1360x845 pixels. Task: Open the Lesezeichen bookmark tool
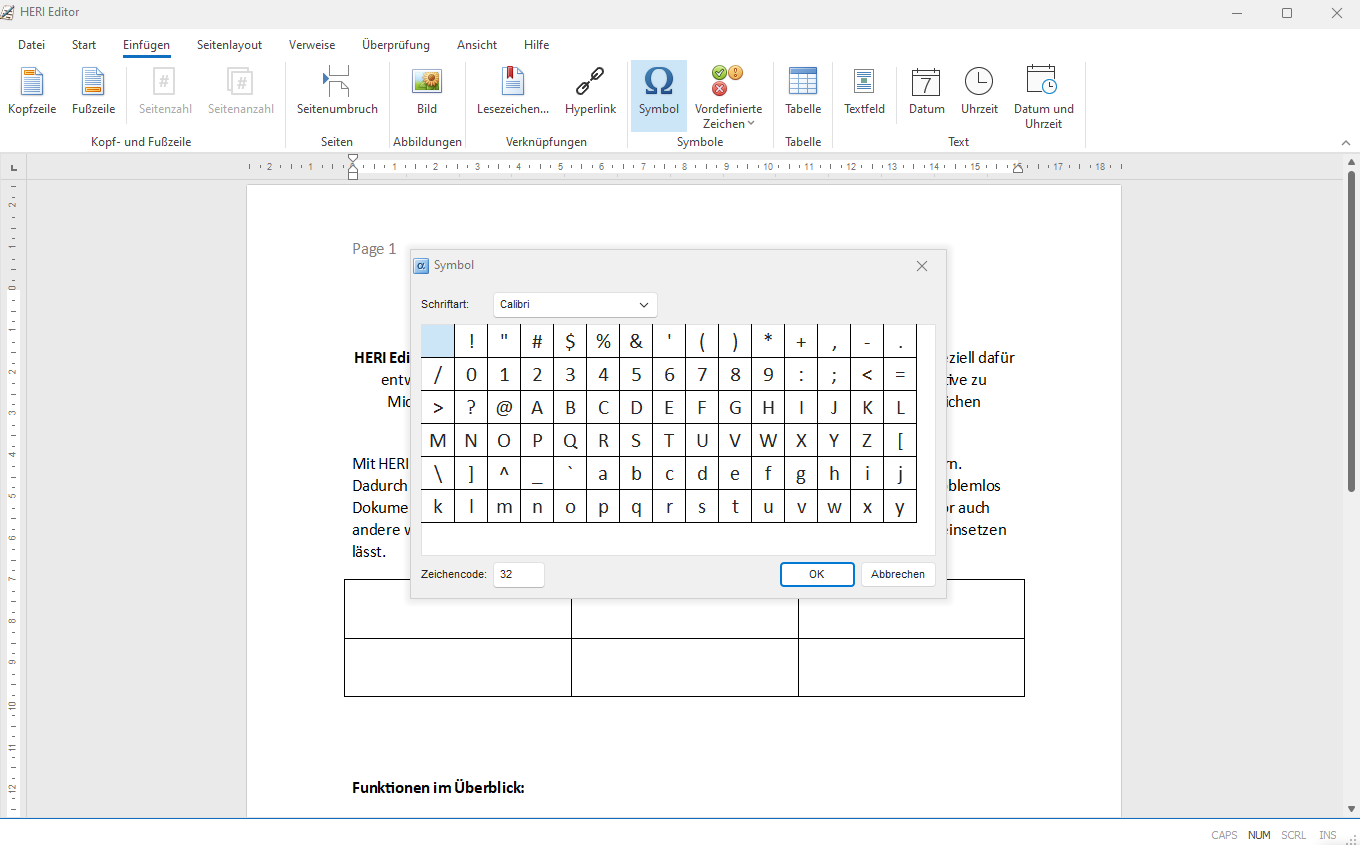click(x=513, y=92)
